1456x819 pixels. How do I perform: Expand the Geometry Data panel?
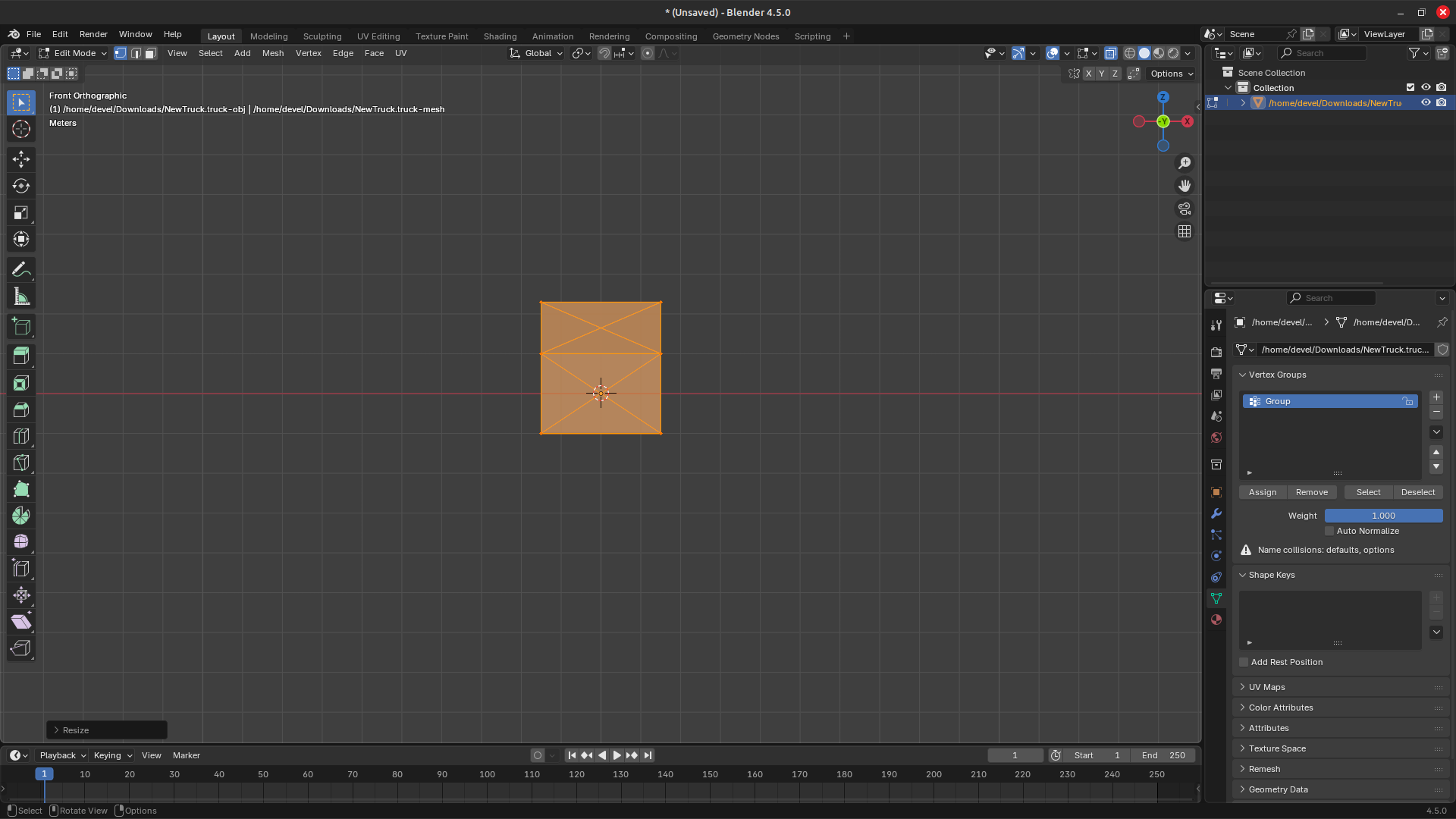click(1341, 789)
